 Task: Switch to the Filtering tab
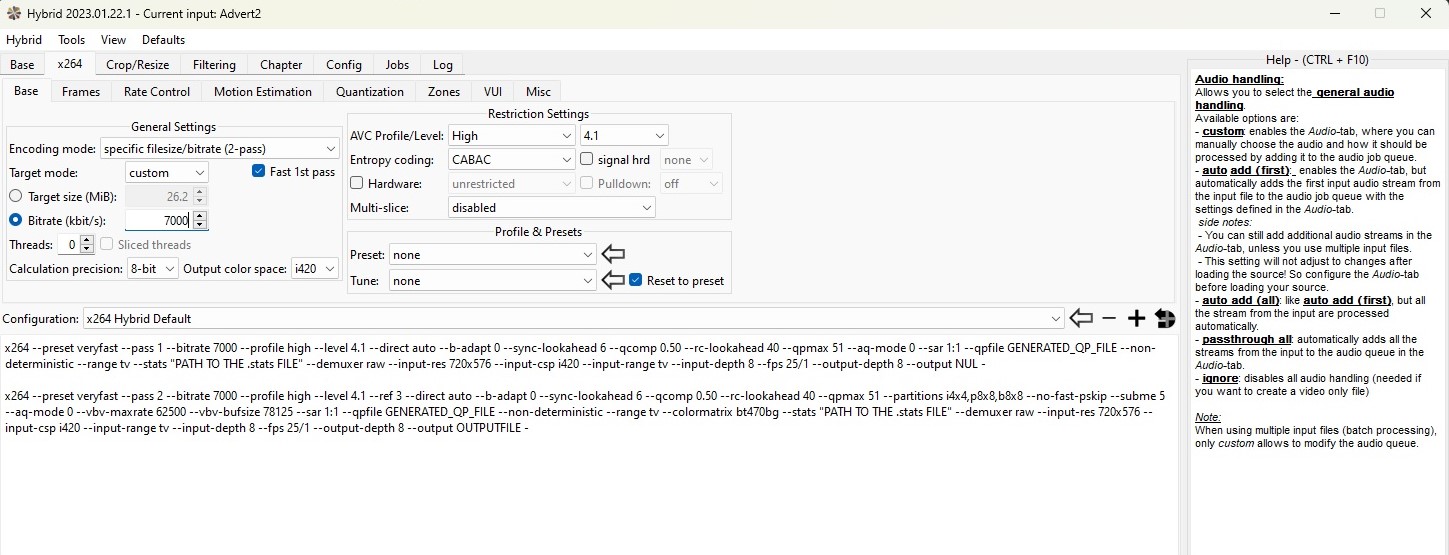coord(214,64)
